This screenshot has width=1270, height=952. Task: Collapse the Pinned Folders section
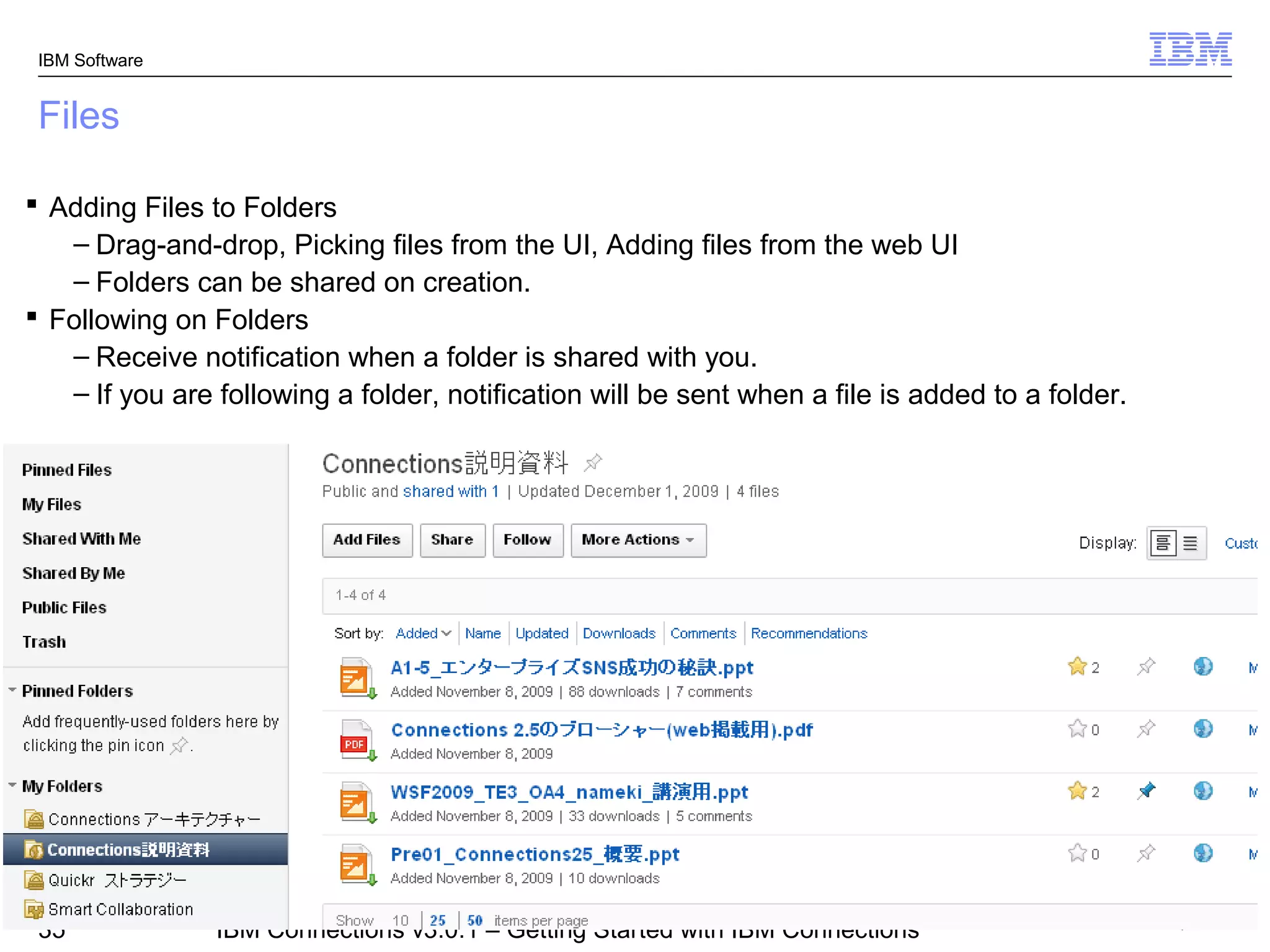[12, 690]
